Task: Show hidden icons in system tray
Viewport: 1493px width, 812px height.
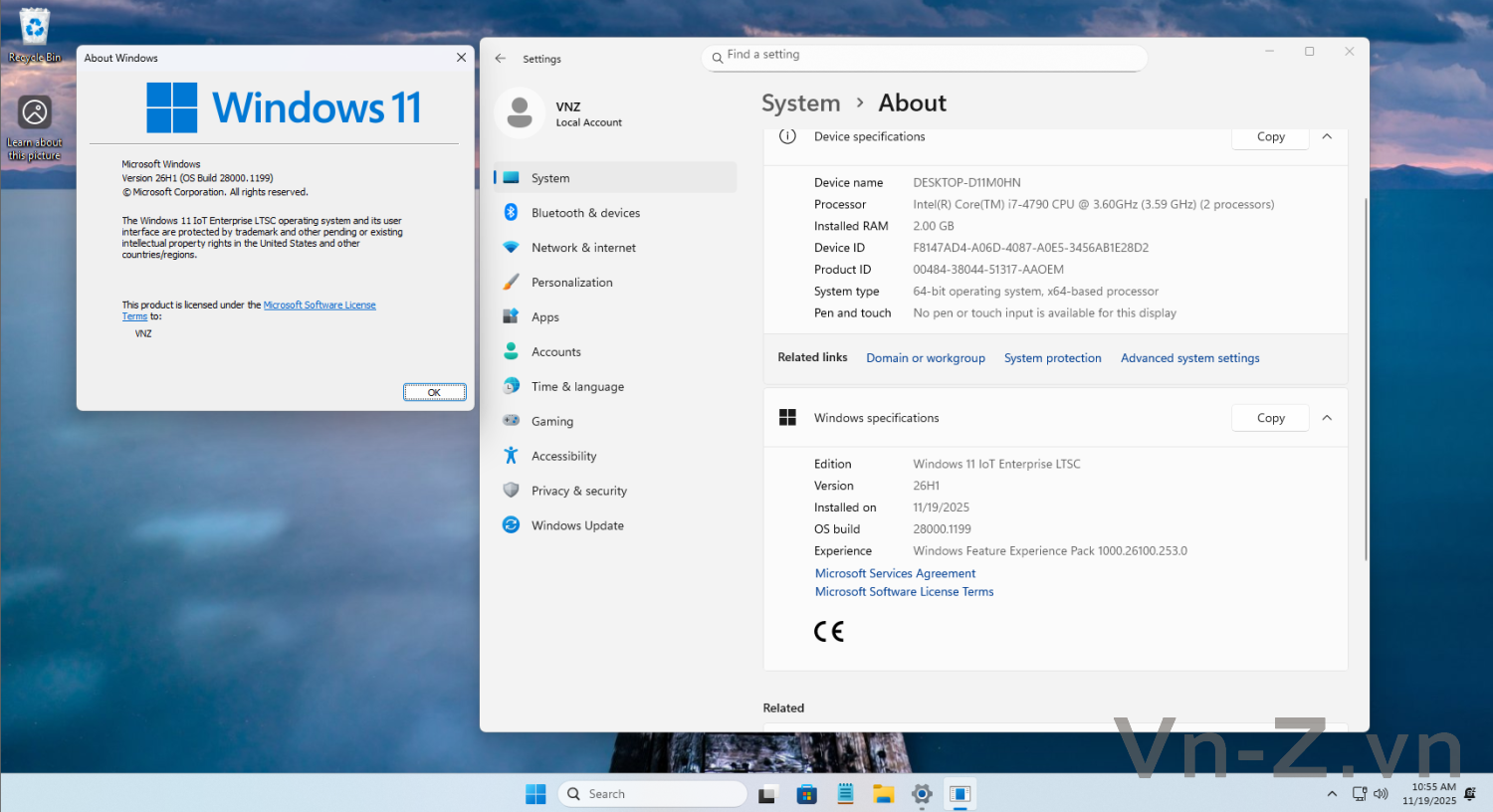Action: click(1332, 794)
